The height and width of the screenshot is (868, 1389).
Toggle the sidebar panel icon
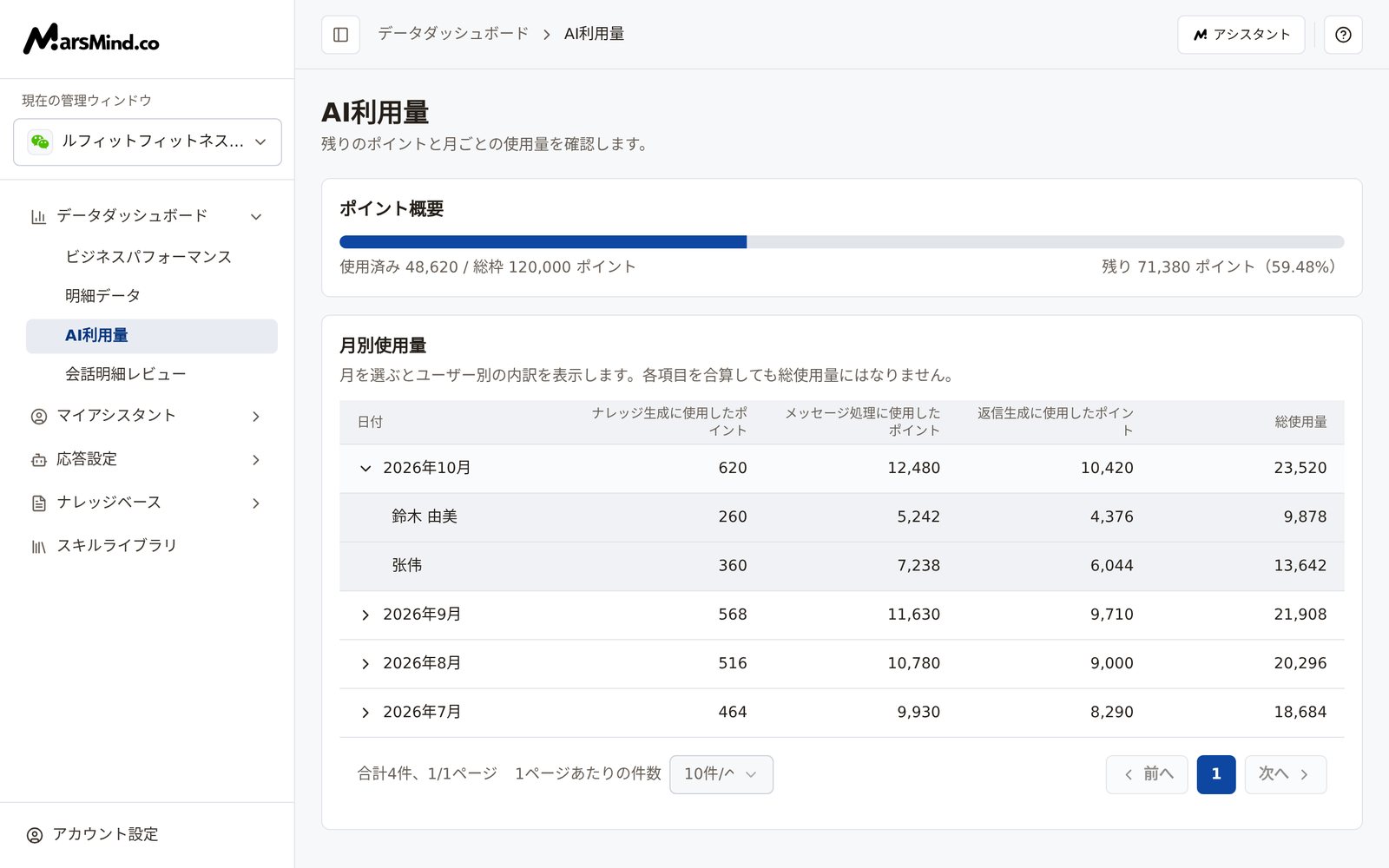tap(340, 35)
